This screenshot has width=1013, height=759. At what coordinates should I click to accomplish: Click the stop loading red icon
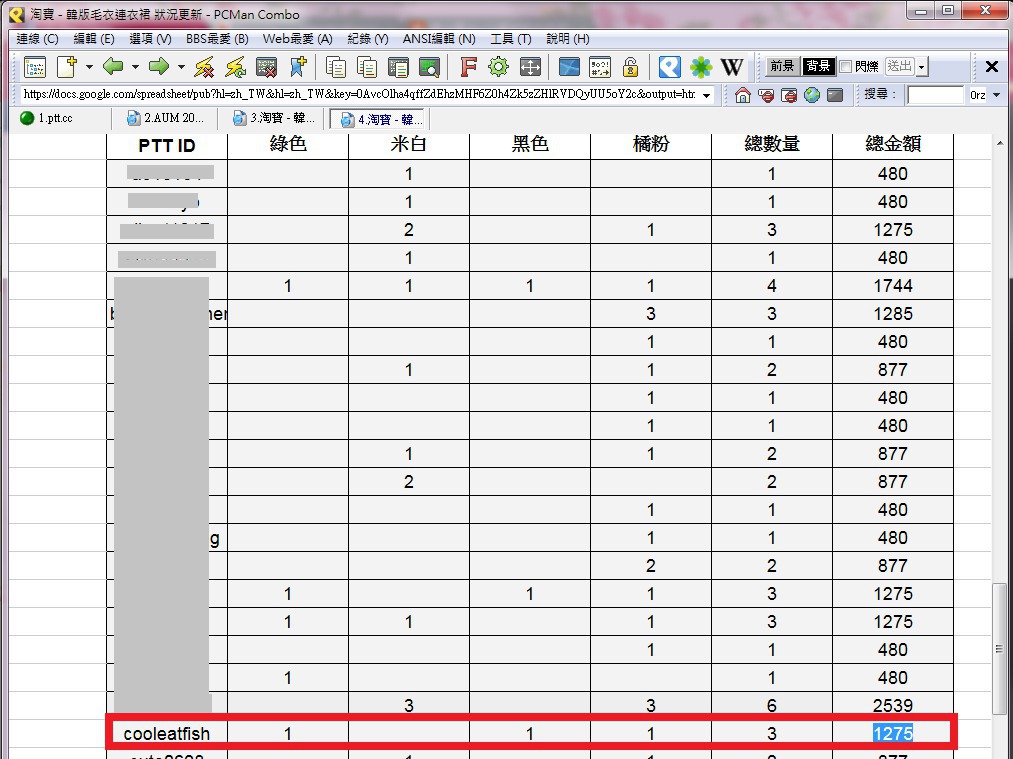(766, 96)
